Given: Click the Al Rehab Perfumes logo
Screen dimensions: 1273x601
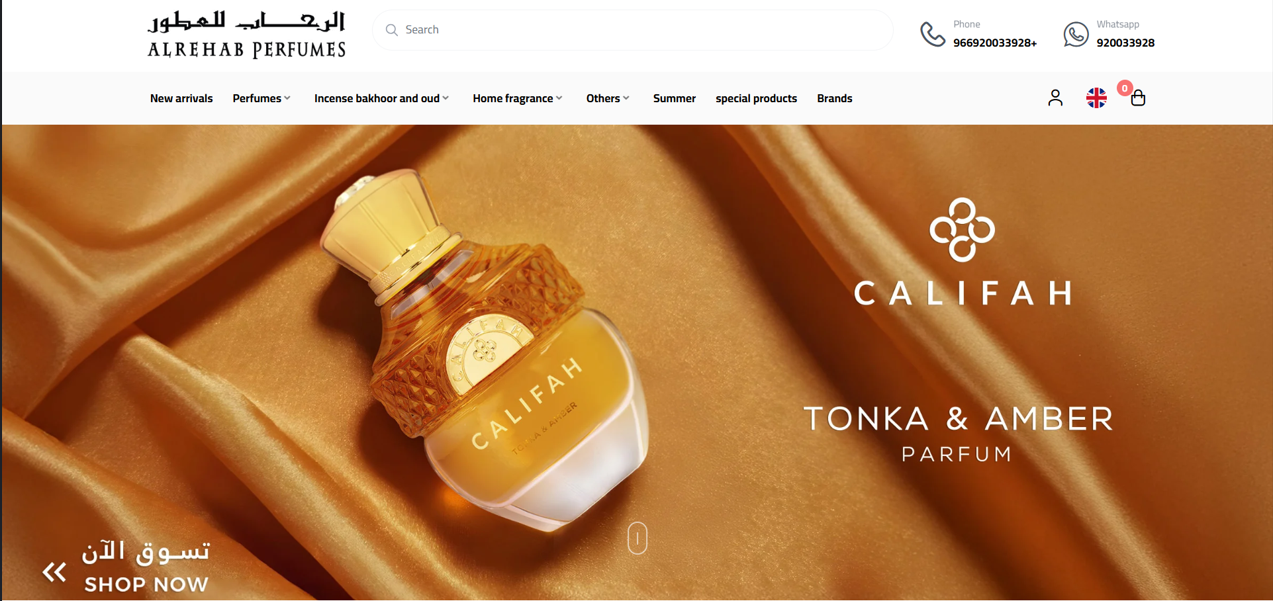Looking at the screenshot, I should (x=246, y=35).
